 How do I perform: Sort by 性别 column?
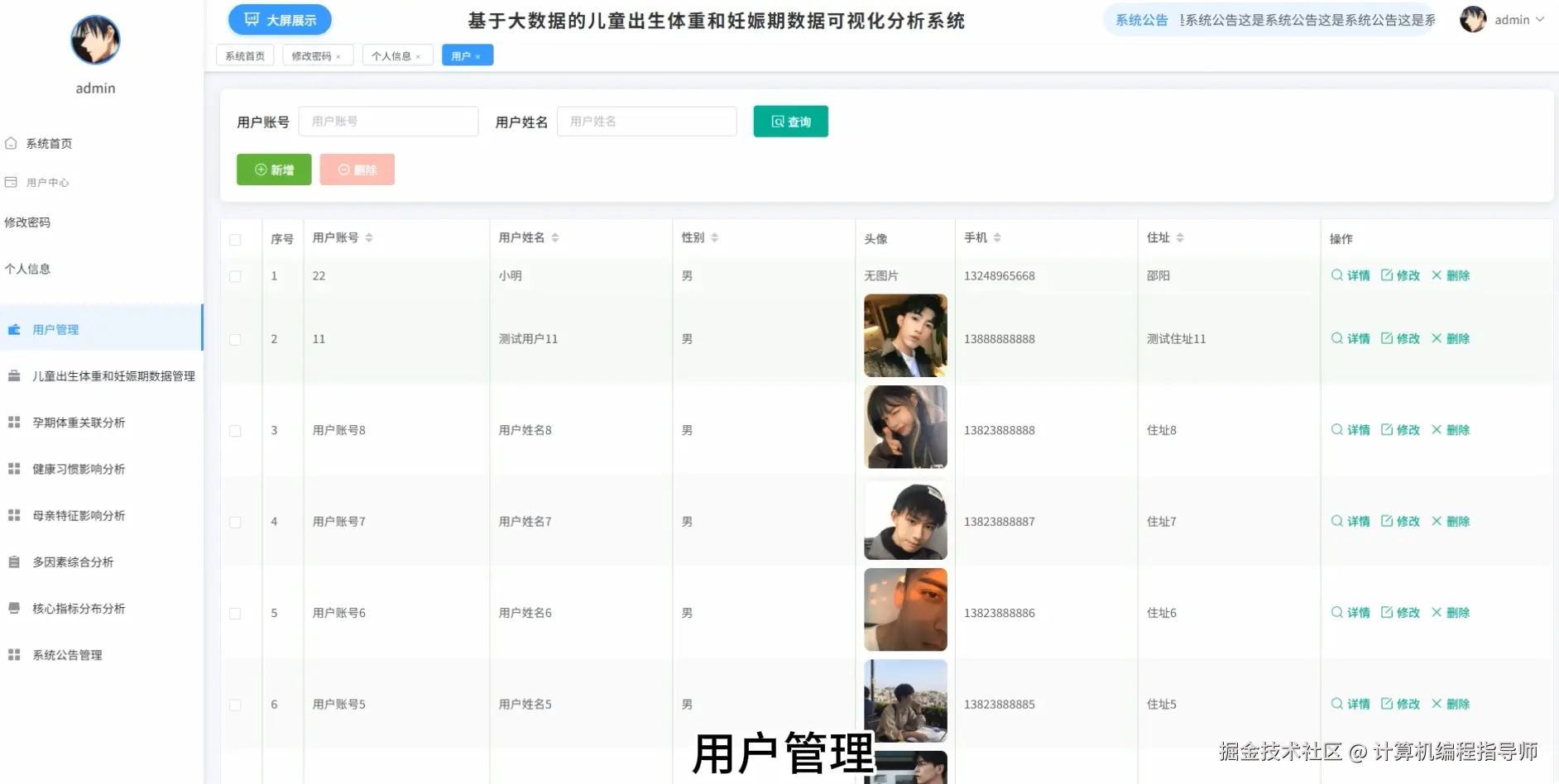tap(714, 237)
